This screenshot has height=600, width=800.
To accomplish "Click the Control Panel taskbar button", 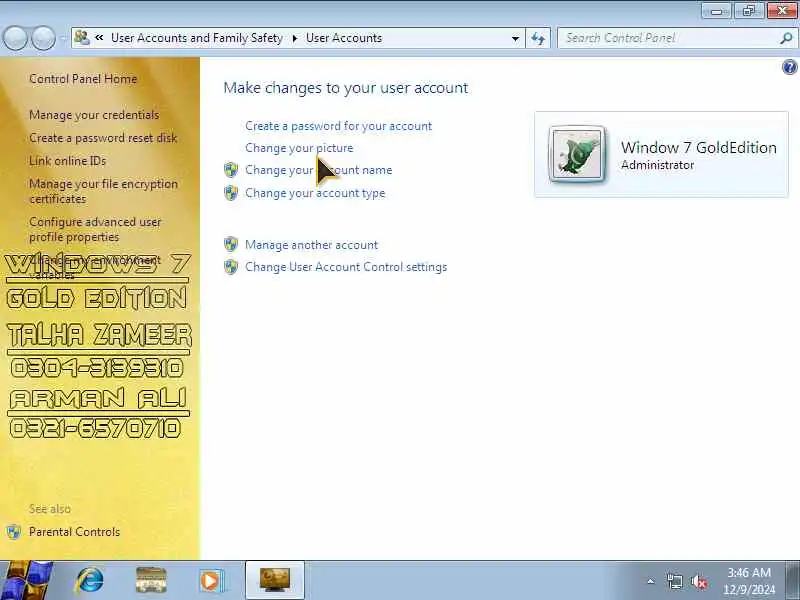I will 274,580.
